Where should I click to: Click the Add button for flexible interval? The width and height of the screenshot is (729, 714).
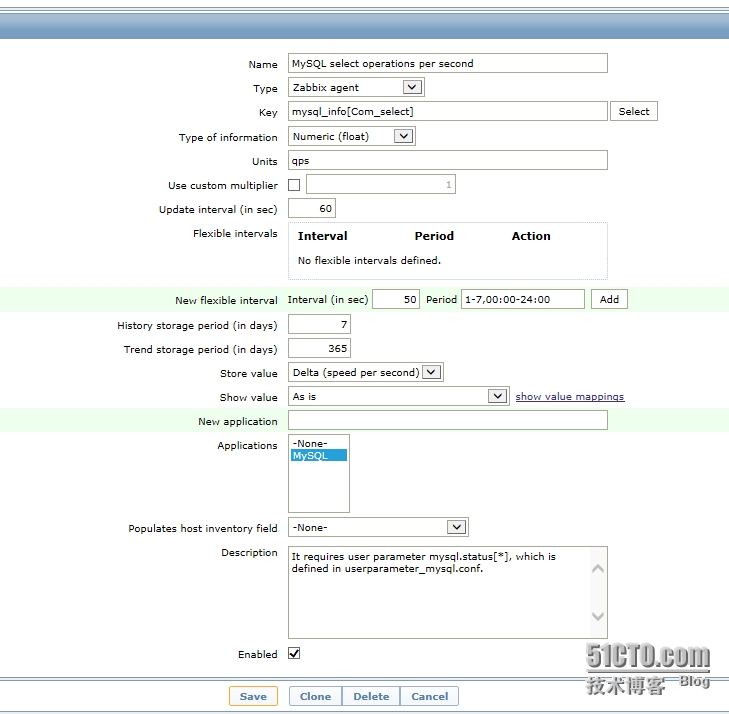pos(609,299)
